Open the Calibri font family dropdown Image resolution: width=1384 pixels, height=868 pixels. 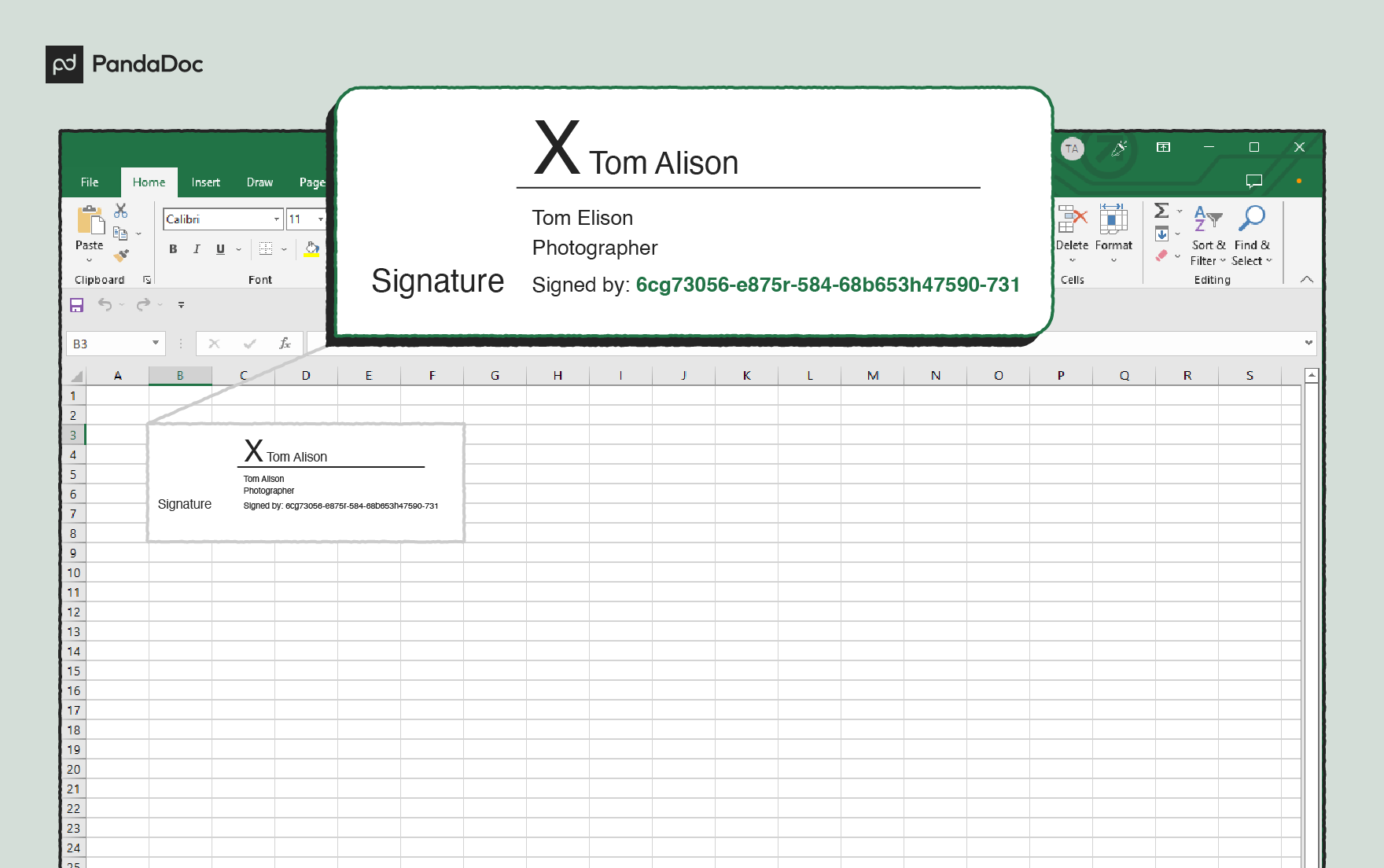pyautogui.click(x=277, y=219)
